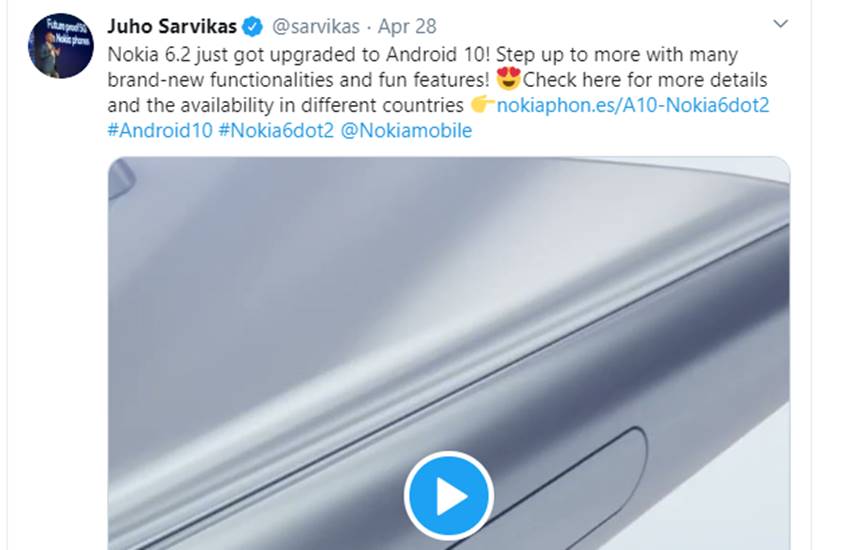Viewport: 850px width, 550px height.
Task: Click the camera bump in video corner
Action: point(120,180)
